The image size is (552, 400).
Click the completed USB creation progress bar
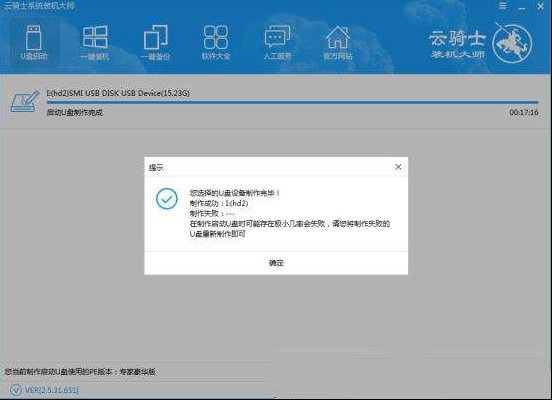coord(292,102)
